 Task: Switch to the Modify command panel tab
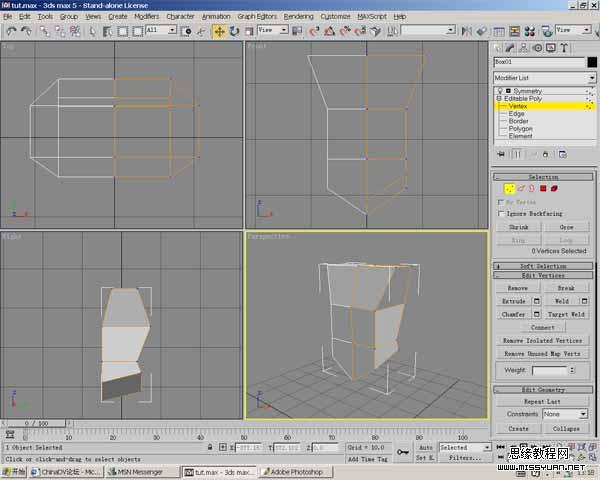(x=510, y=48)
